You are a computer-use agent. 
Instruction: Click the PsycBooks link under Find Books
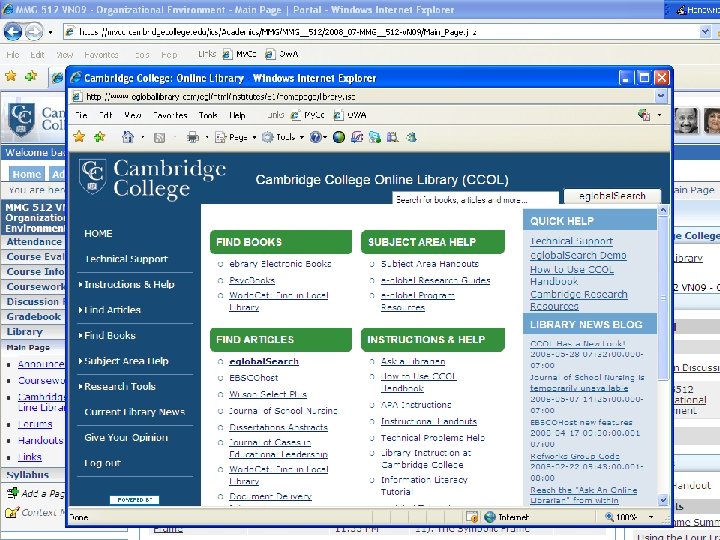point(252,280)
